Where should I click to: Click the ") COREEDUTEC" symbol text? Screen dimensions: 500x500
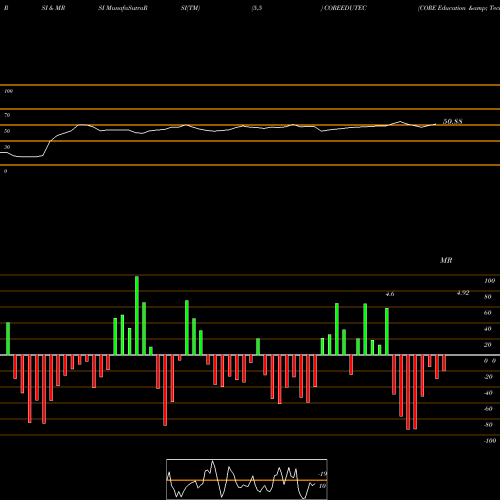344,8
